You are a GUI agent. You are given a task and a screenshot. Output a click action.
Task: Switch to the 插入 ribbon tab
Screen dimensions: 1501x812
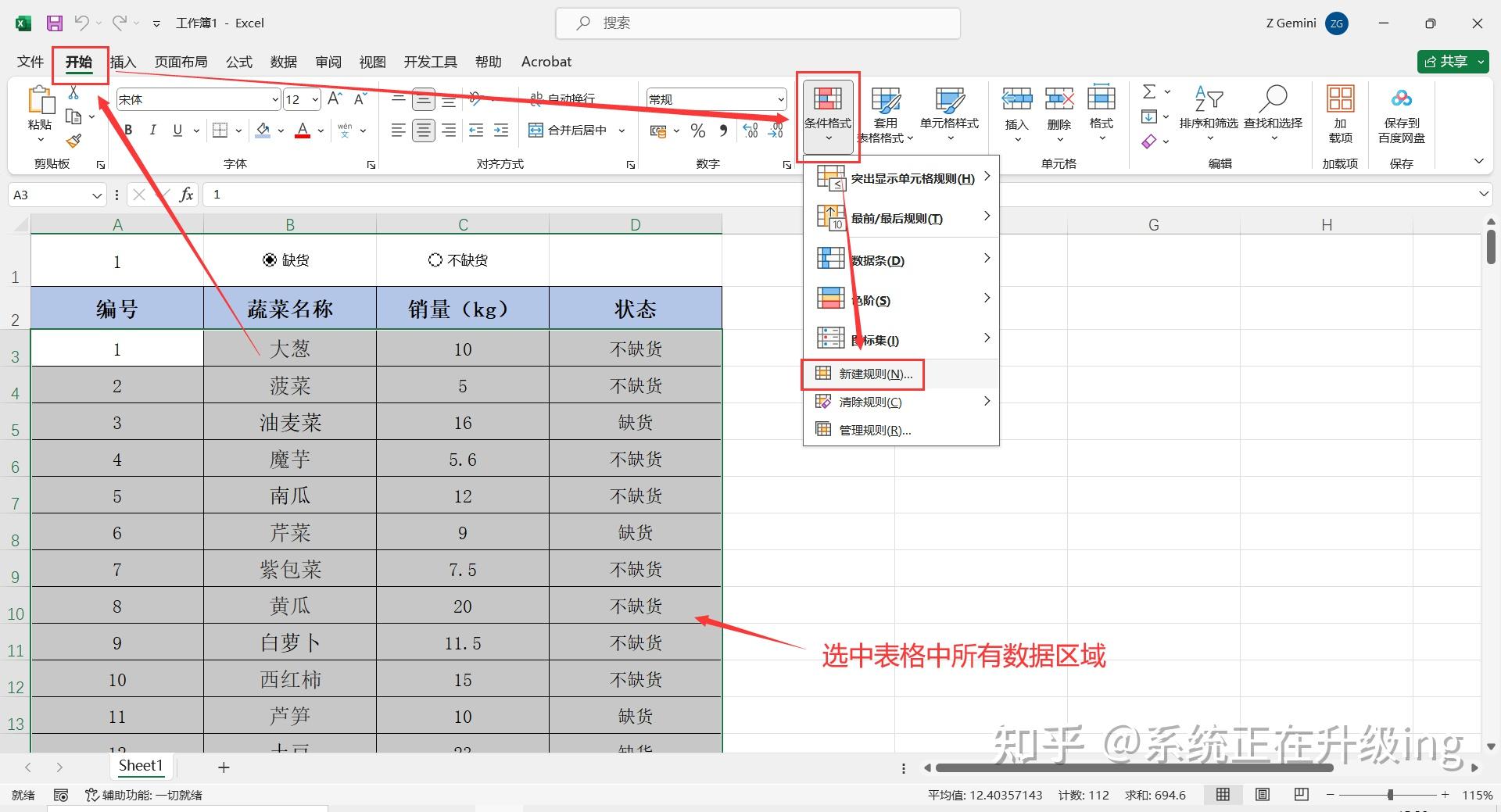tap(123, 62)
